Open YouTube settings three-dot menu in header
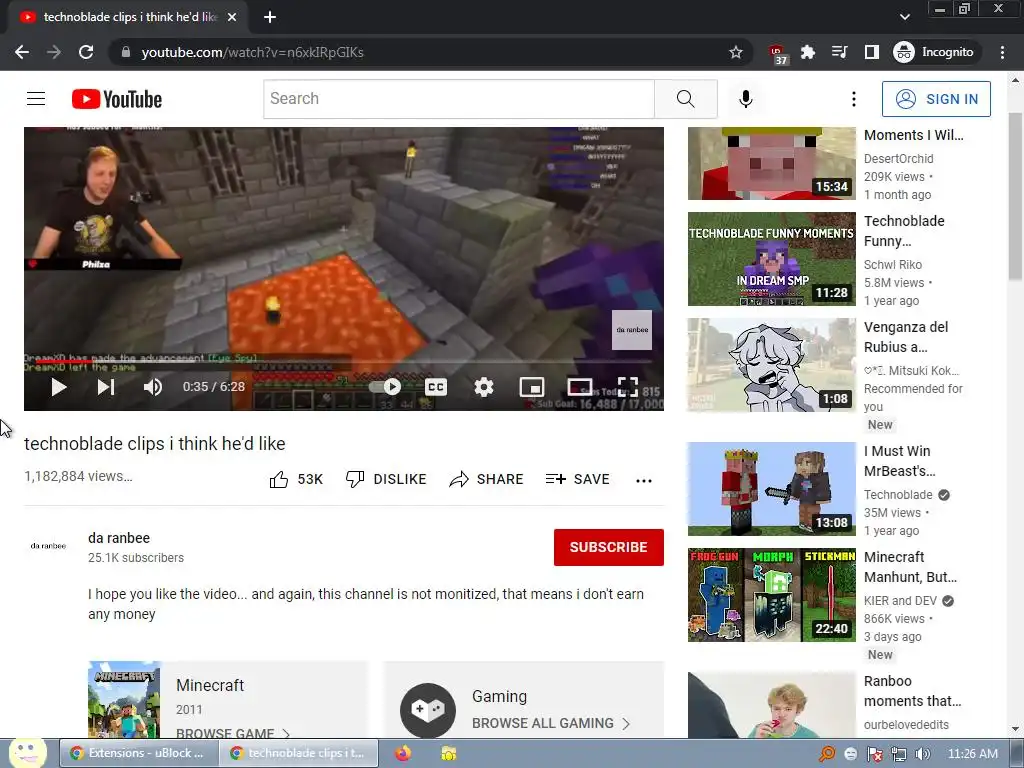Image resolution: width=1024 pixels, height=768 pixels. [854, 99]
